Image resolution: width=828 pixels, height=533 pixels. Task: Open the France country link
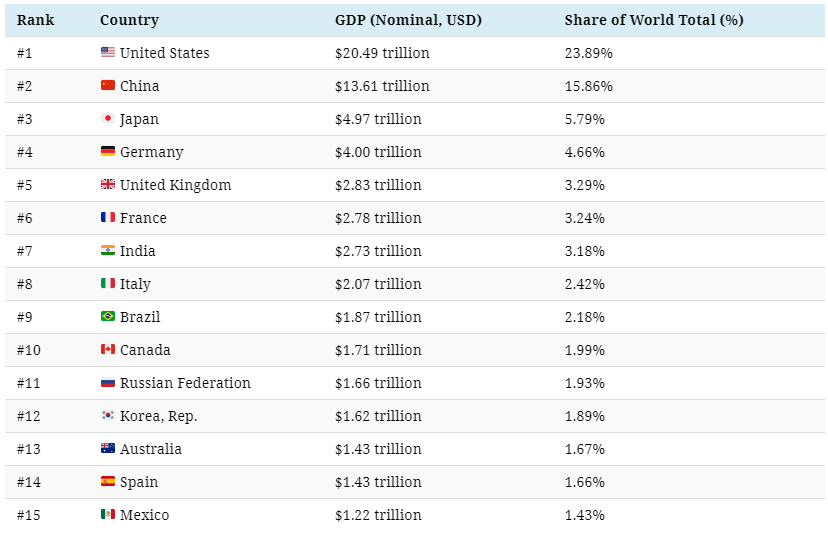(x=143, y=218)
